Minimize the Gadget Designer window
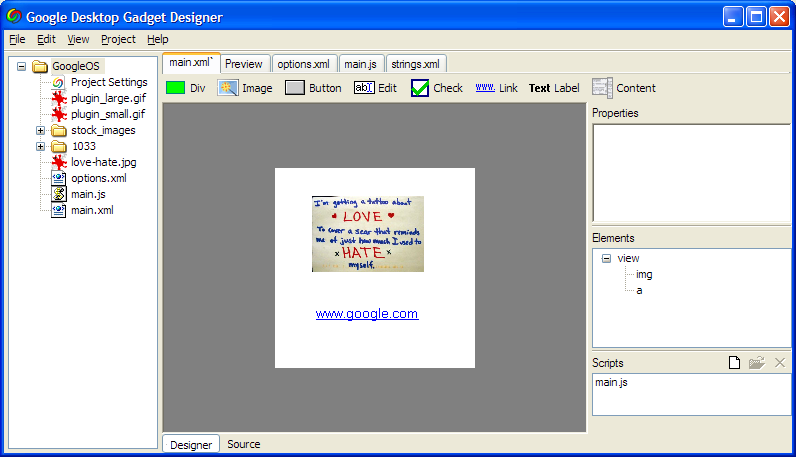 coord(733,17)
